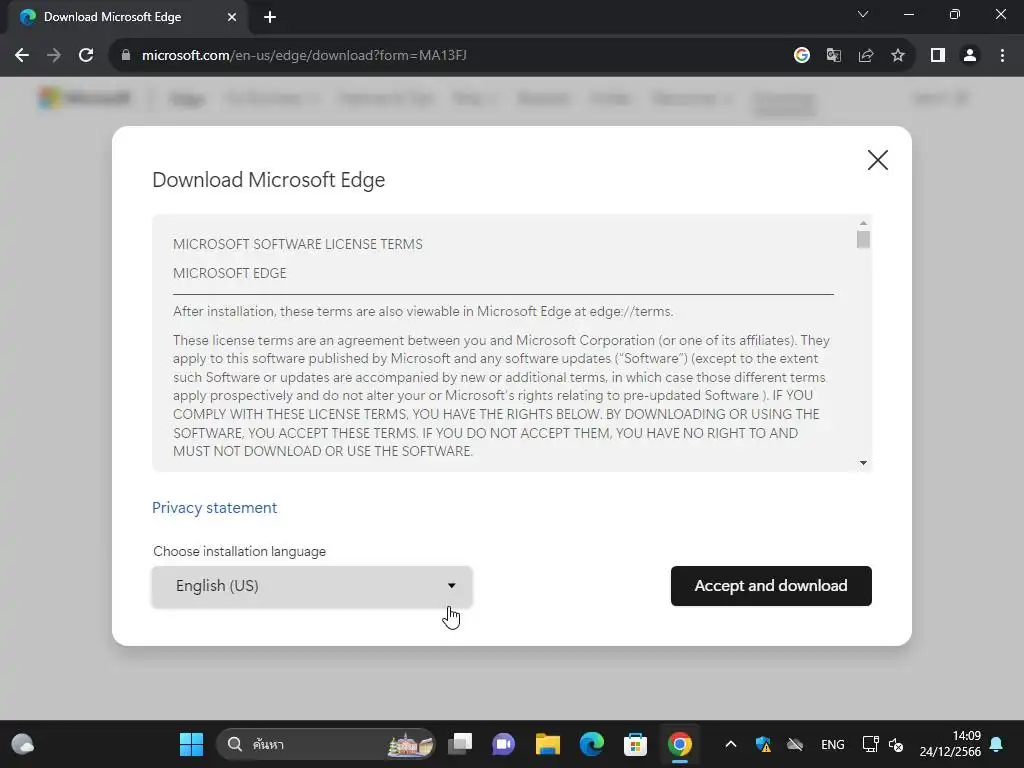Click the taskbar search box
The image size is (1024, 768).
(x=325, y=744)
